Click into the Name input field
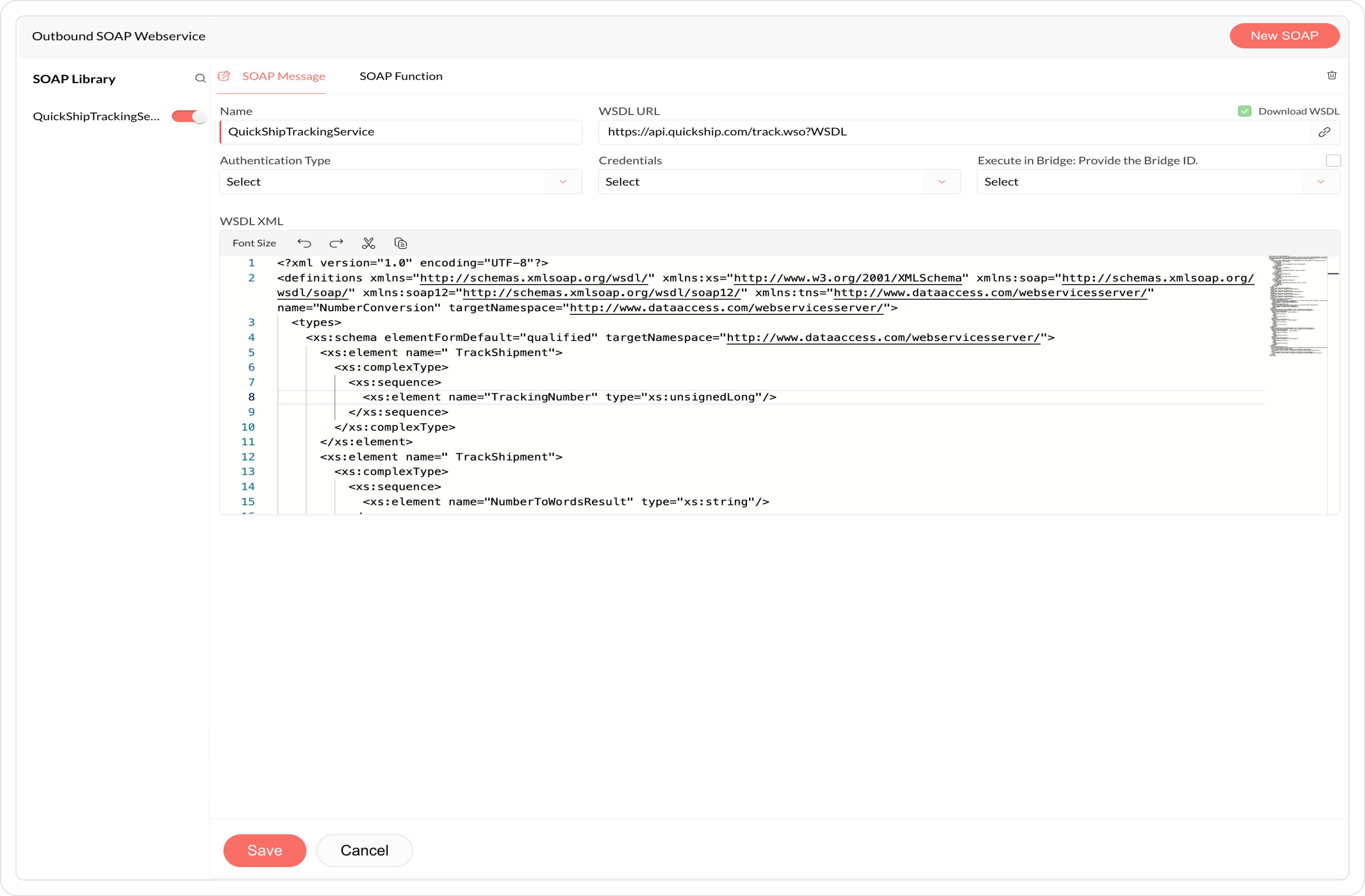Image resolution: width=1365 pixels, height=896 pixels. coord(401,132)
